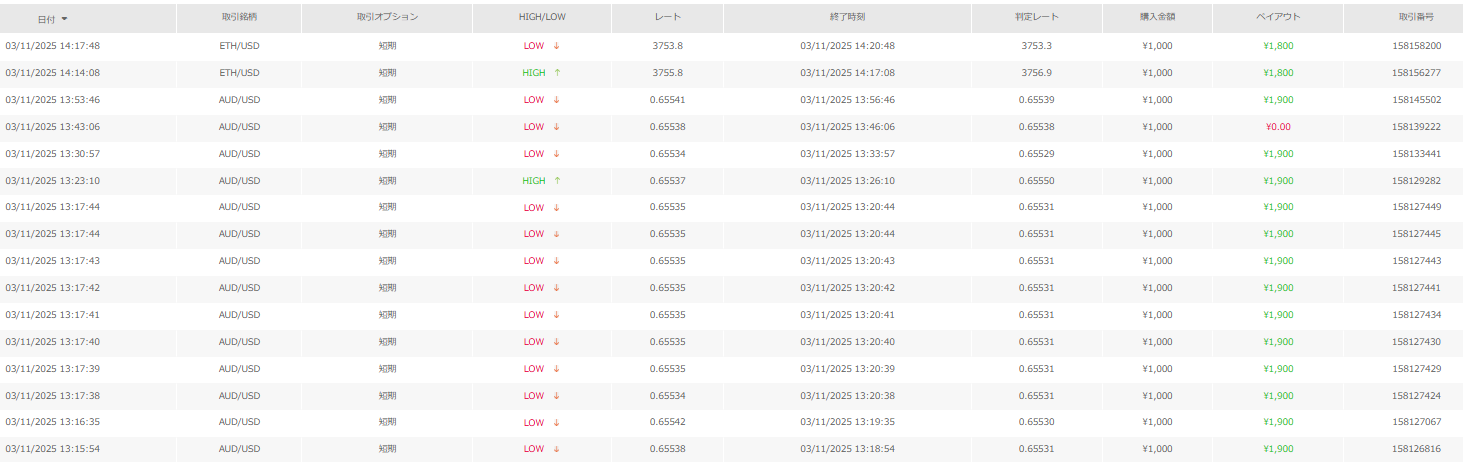This screenshot has width=1463, height=462.
Task: Click the down arrow in trade 158139222 row
Action: pos(556,127)
